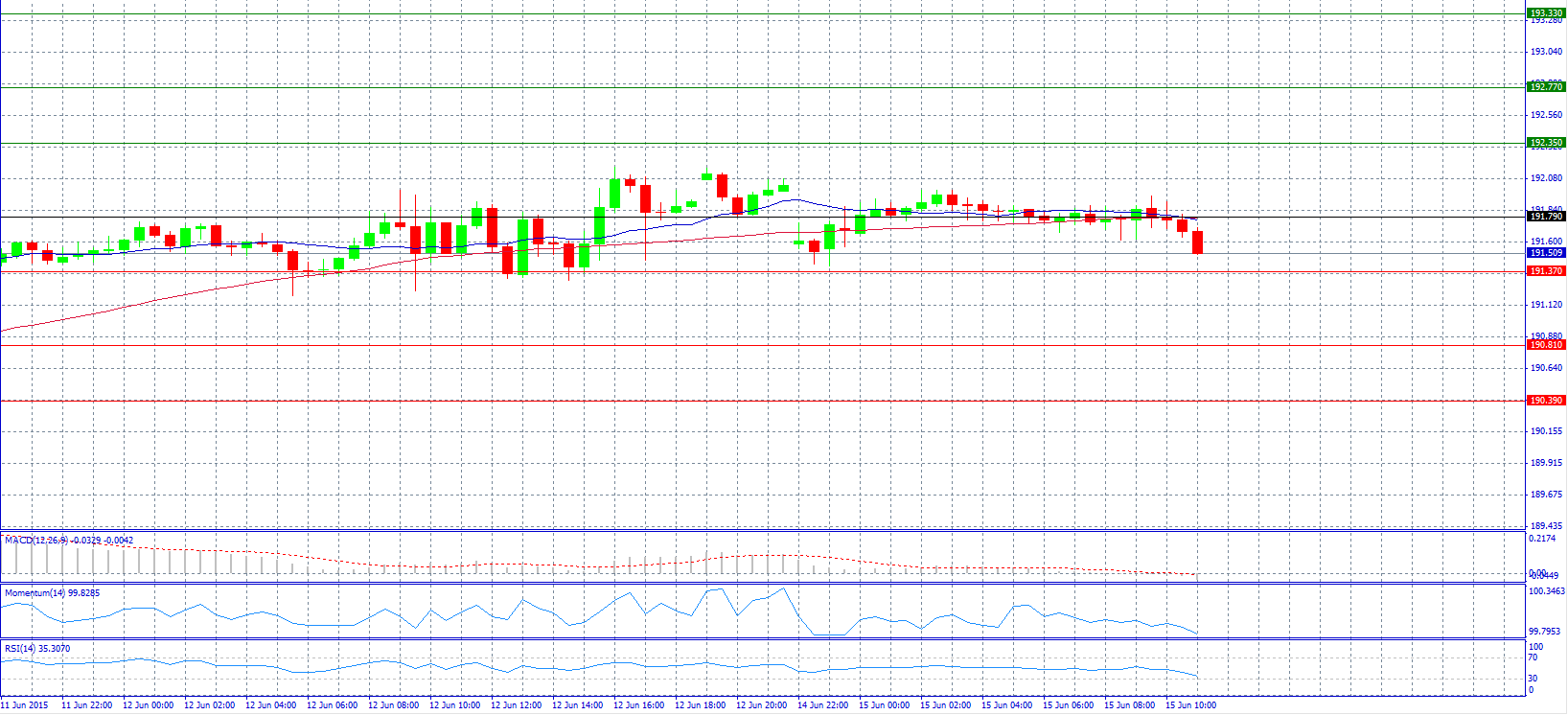This screenshot has height=715, width=1568.
Task: Click the 12 Jun 10:00 time label
Action: coord(454,705)
